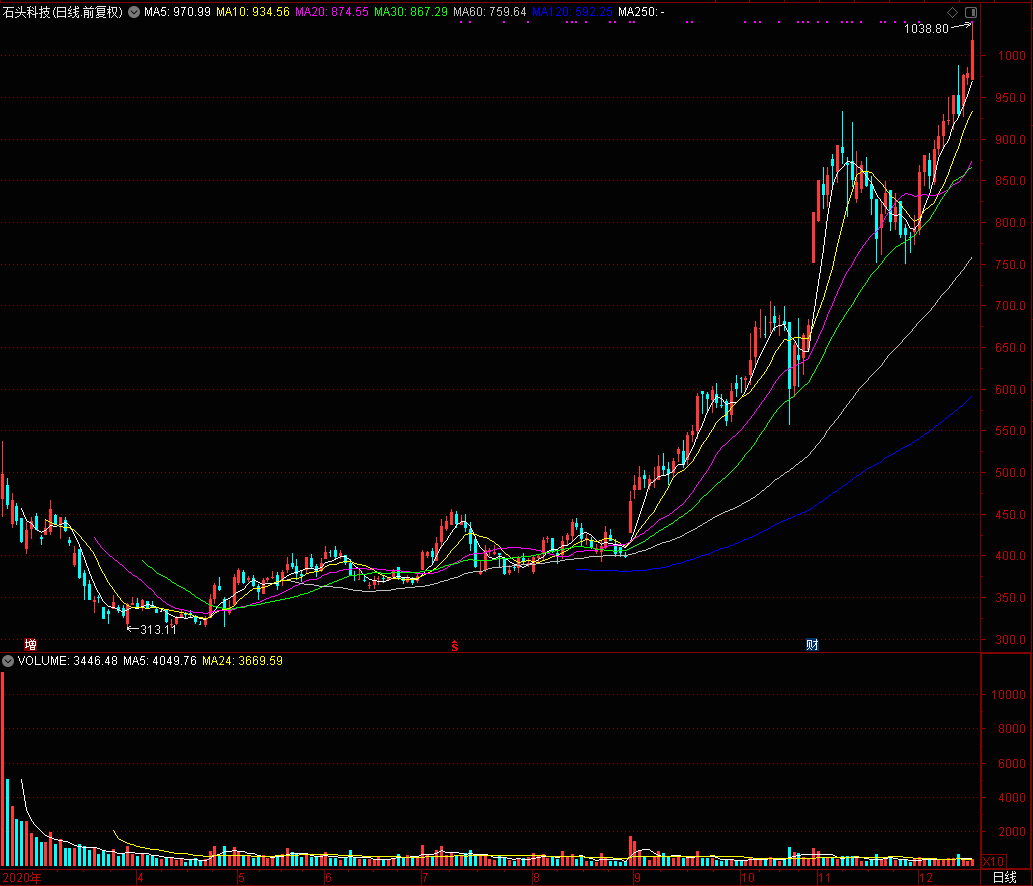Click the panel layout icon at top right

969,12
